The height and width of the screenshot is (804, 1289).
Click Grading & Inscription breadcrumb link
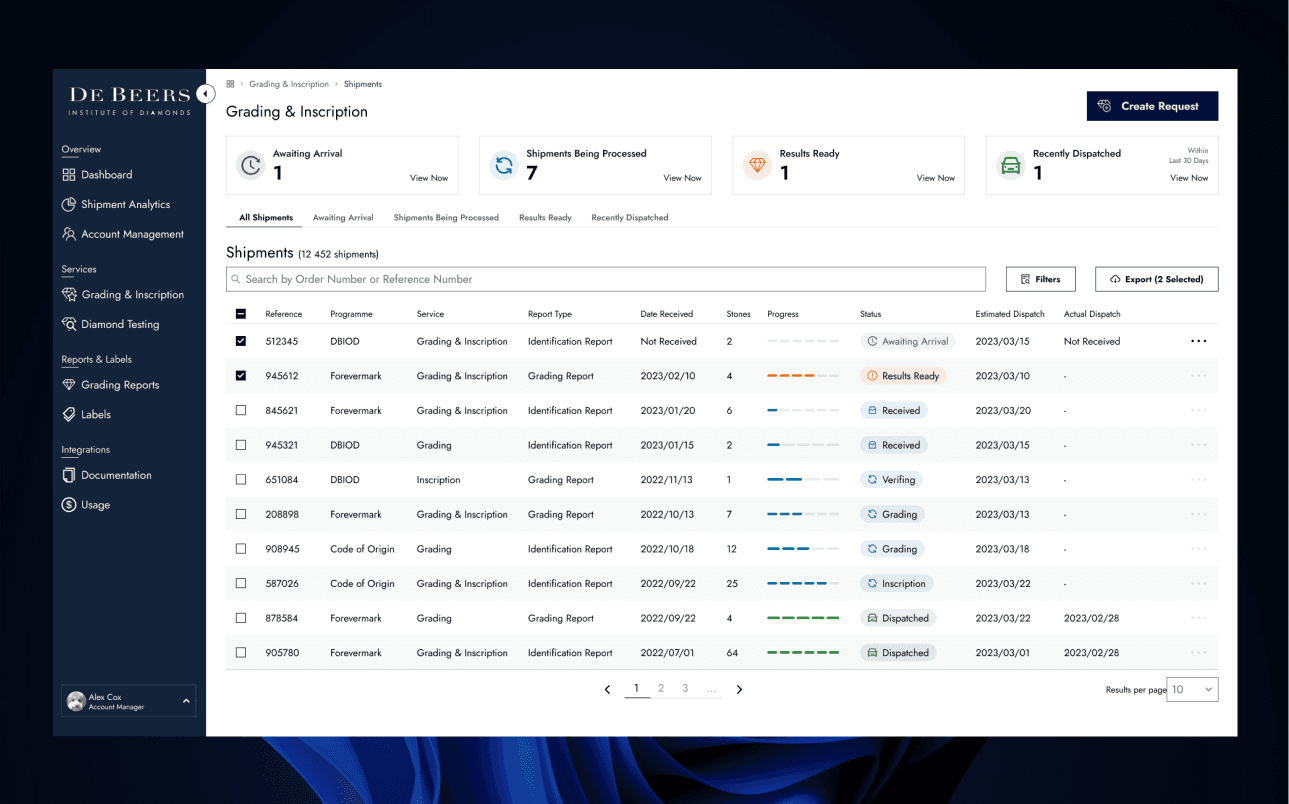[289, 84]
